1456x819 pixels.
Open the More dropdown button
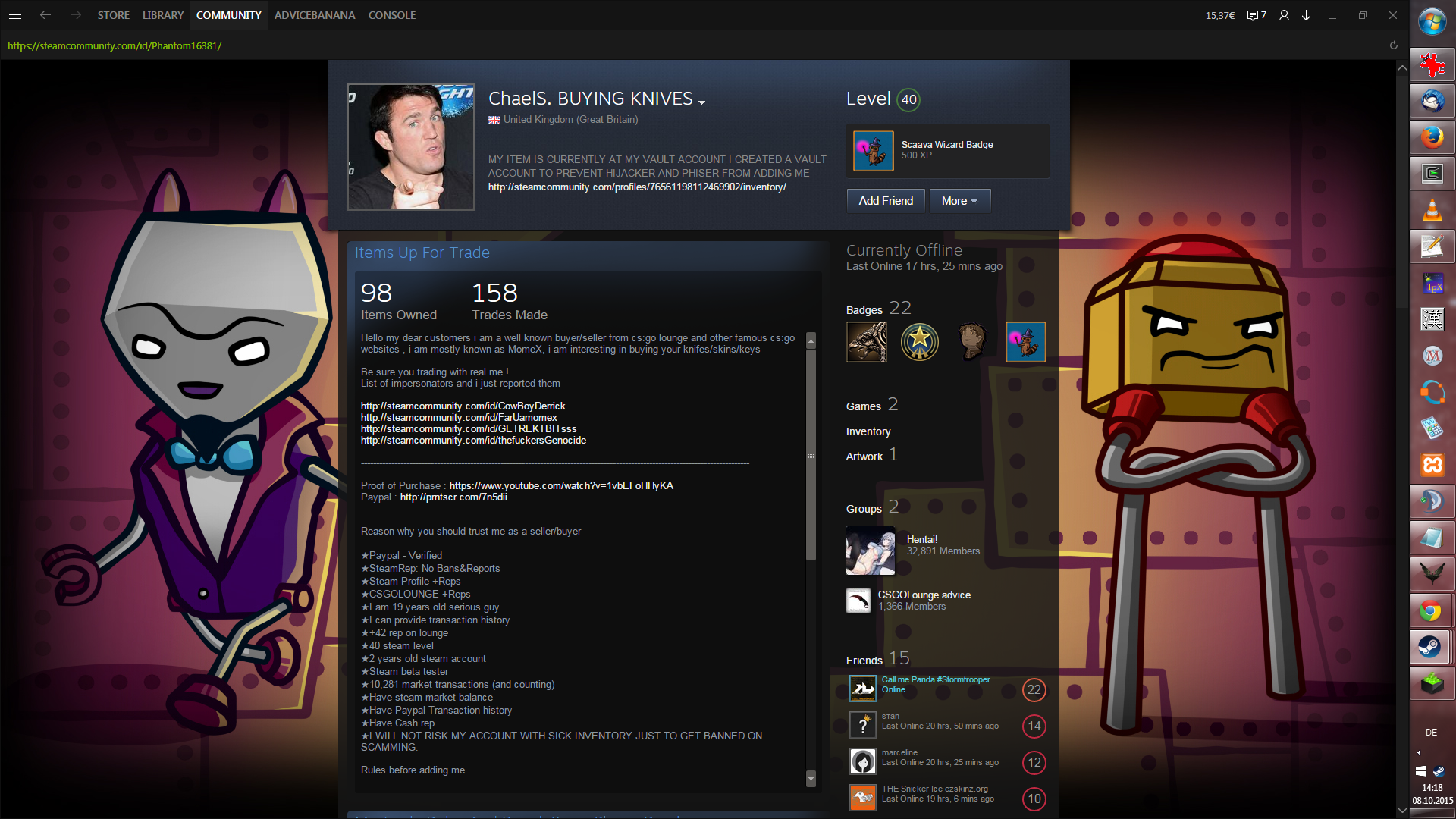click(959, 201)
